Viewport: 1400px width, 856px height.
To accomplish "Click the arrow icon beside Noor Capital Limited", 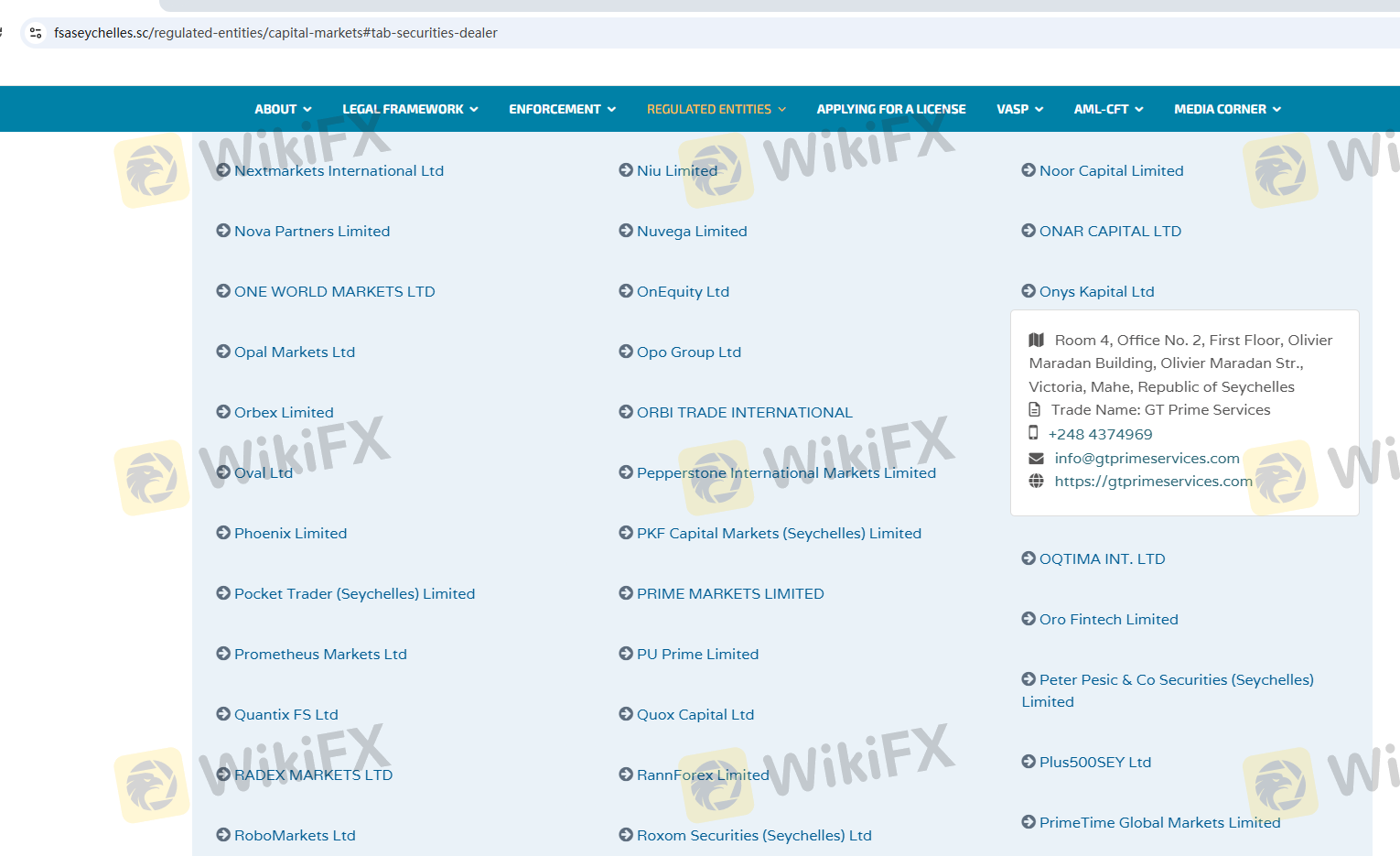I will click(x=1028, y=169).
